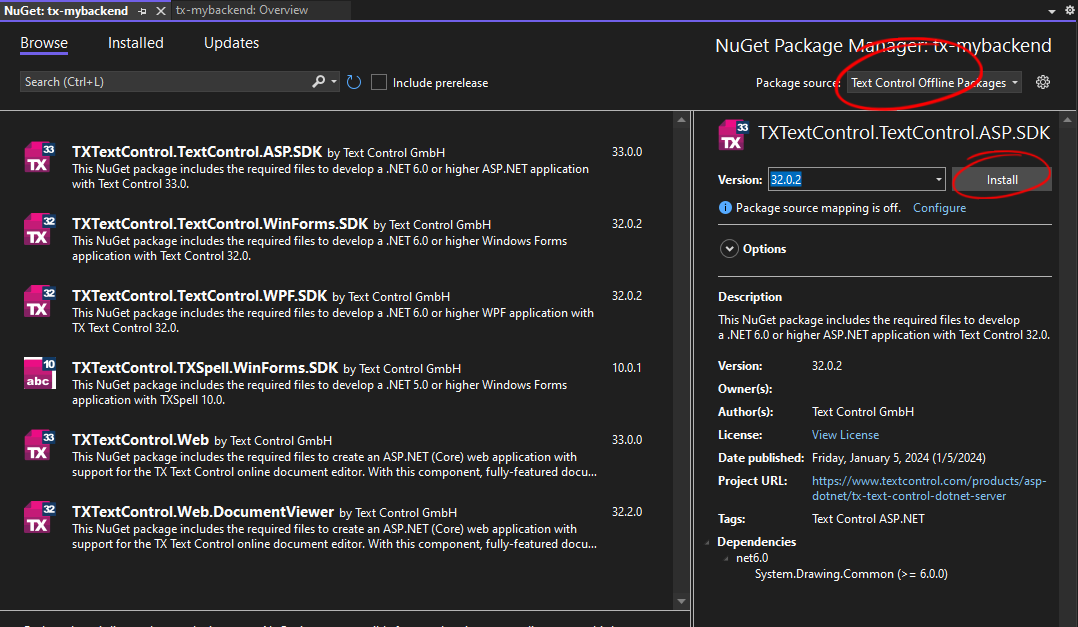The width and height of the screenshot is (1078, 627).
Task: Click the package logo in the details pane
Action: point(734,135)
